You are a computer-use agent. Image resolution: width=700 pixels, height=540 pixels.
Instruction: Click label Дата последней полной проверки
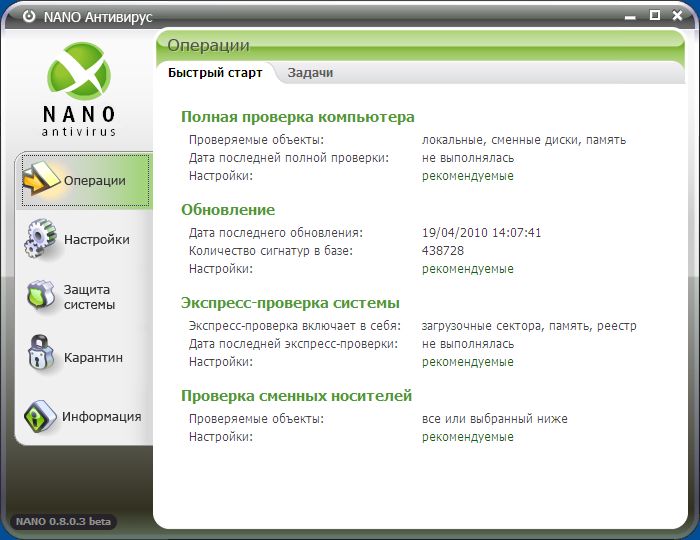coord(289,158)
